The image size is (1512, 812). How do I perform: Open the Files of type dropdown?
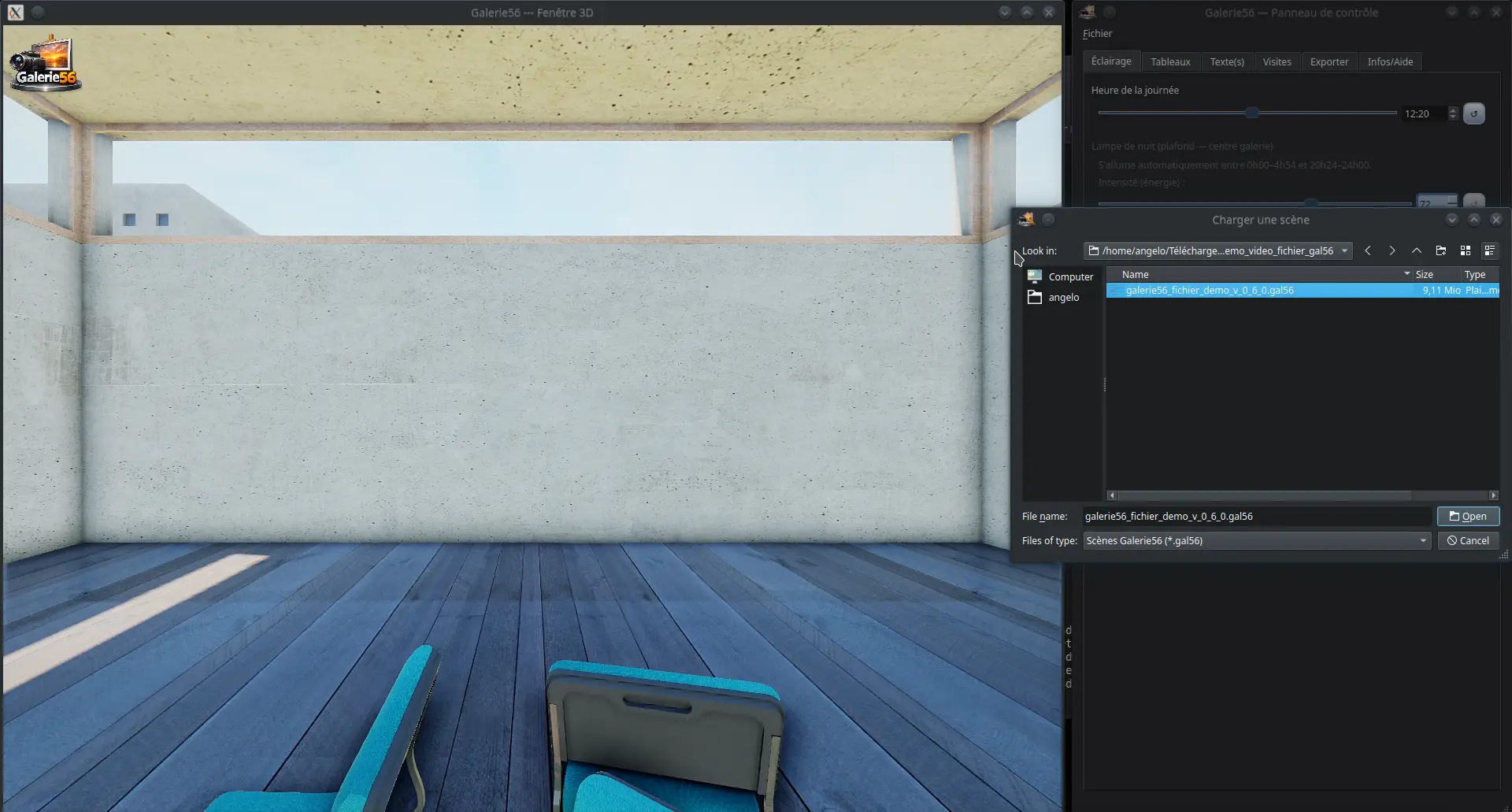pyautogui.click(x=1257, y=540)
